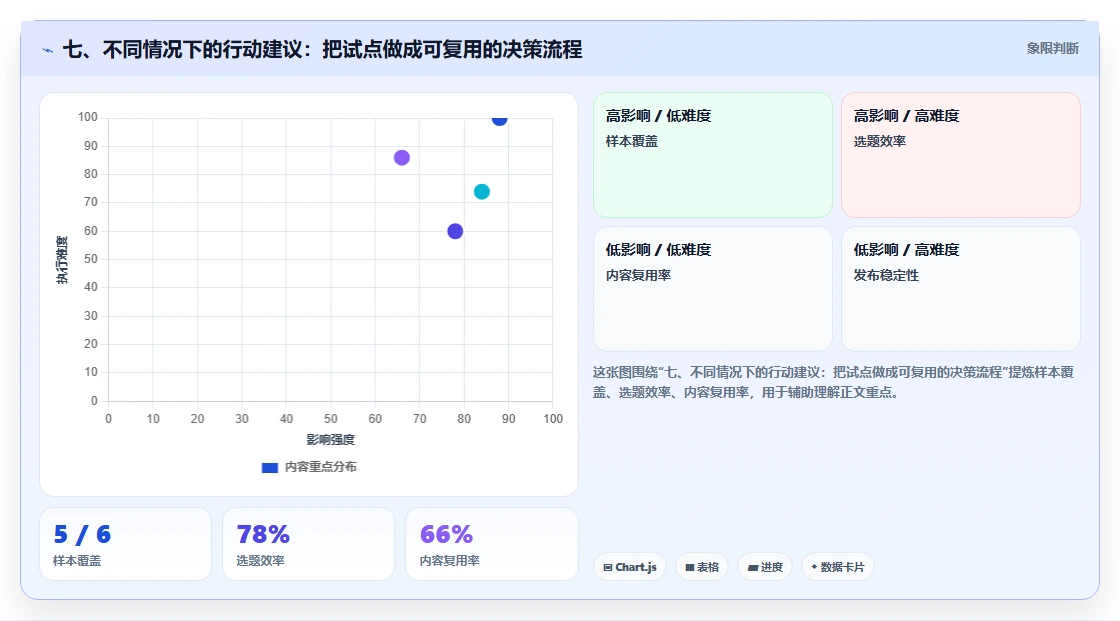
Task: Click the 100 label on the y-axis
Action: [x=88, y=117]
